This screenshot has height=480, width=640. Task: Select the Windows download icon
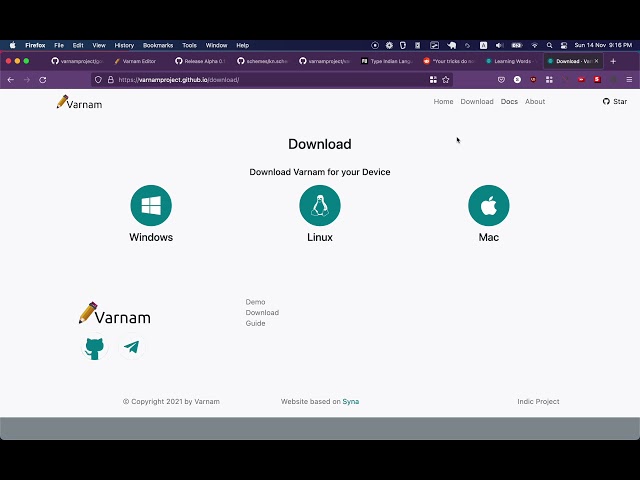(x=151, y=205)
